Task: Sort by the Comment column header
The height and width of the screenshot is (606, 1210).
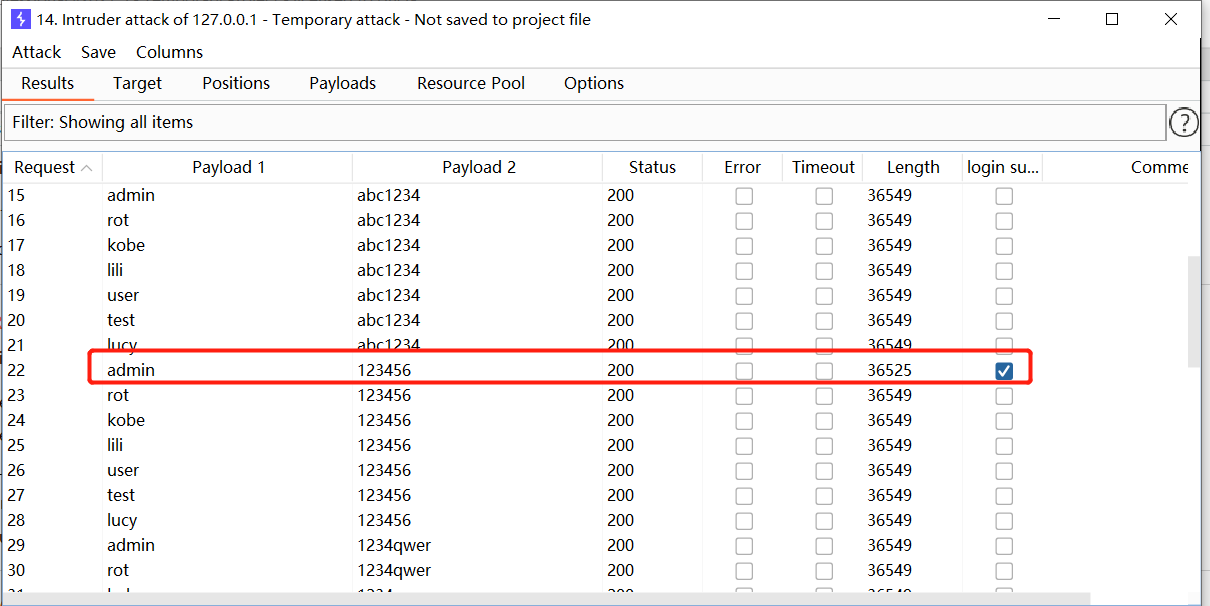Action: click(1116, 167)
